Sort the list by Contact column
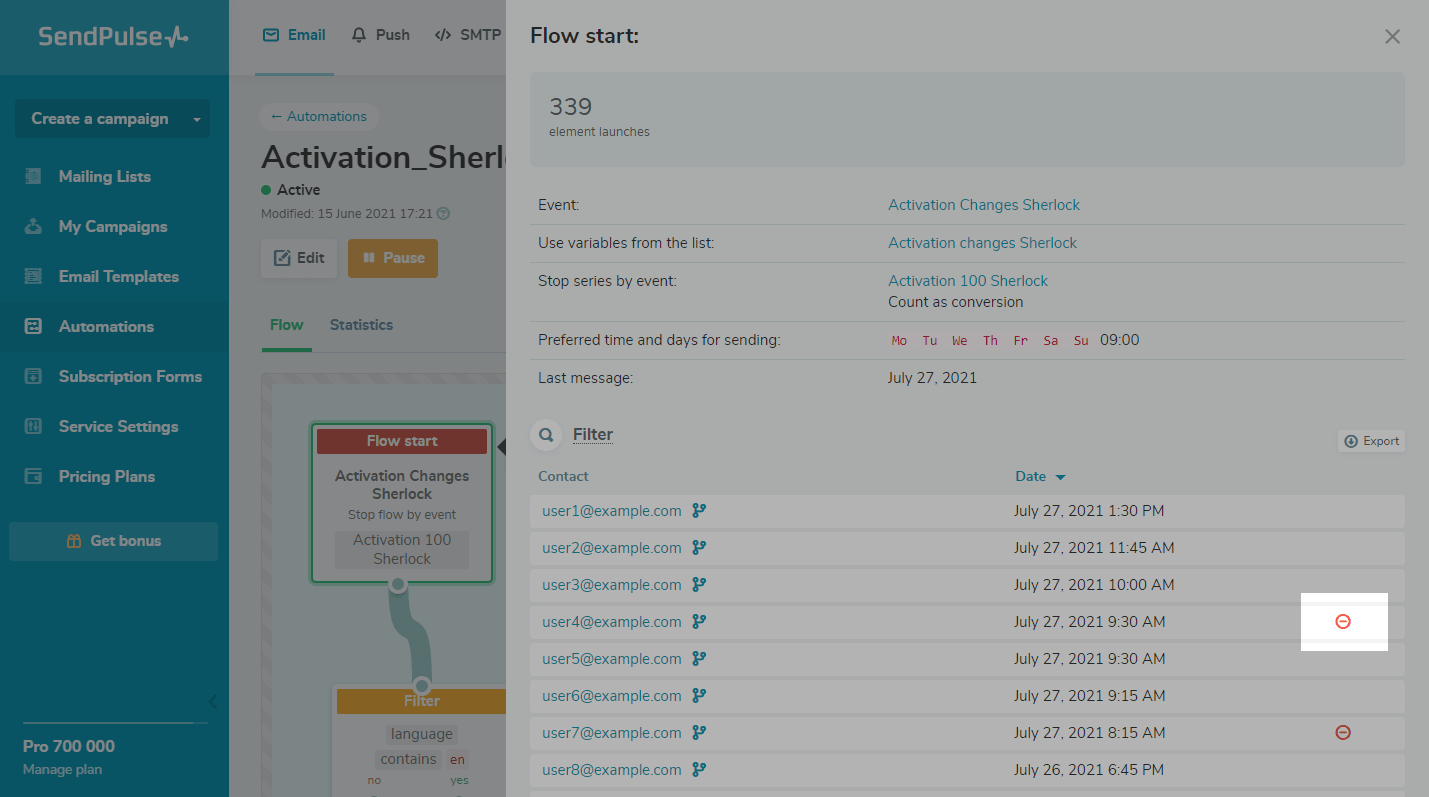Screen dimensions: 1429x797 tap(563, 477)
